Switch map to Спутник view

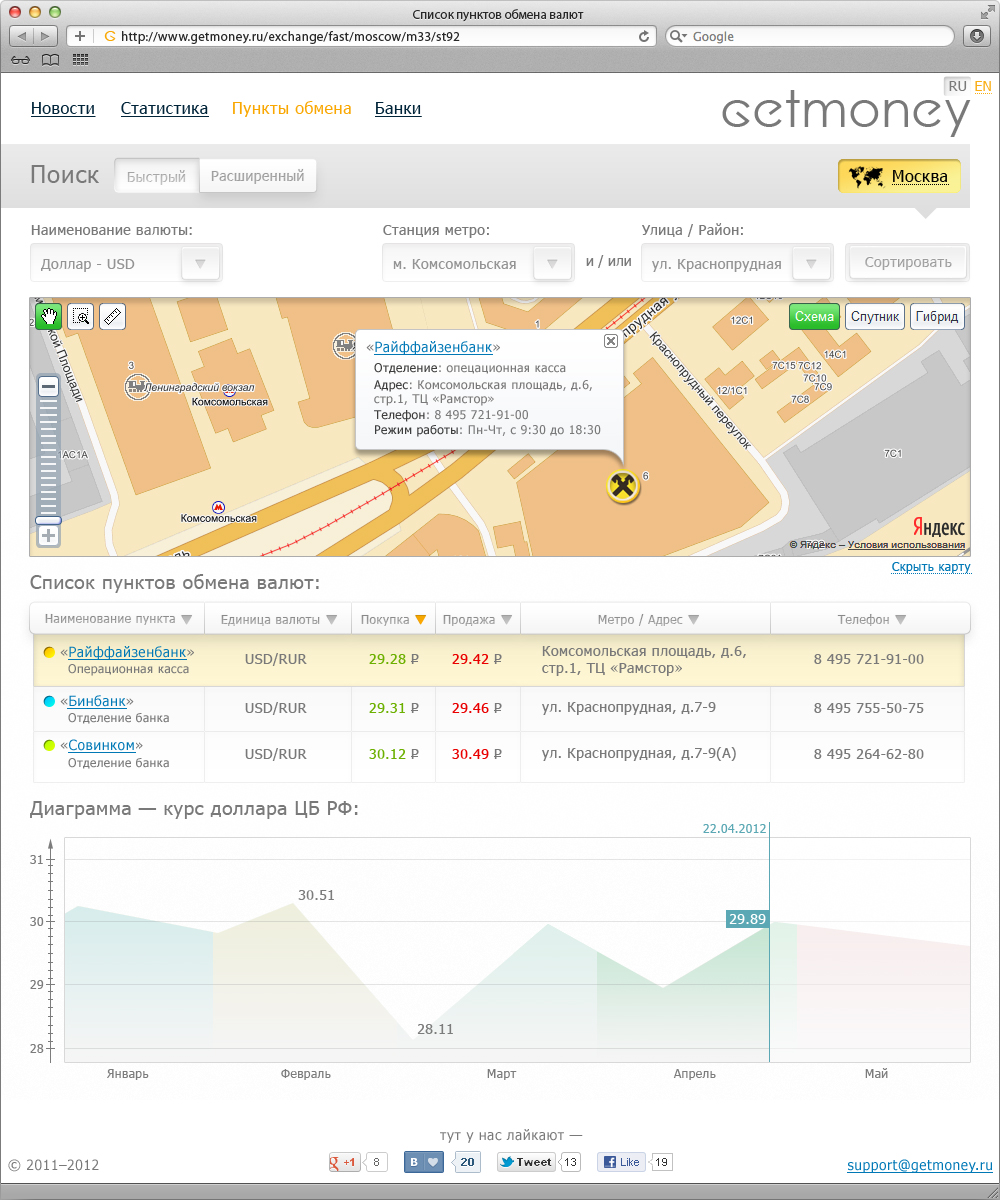(x=875, y=317)
